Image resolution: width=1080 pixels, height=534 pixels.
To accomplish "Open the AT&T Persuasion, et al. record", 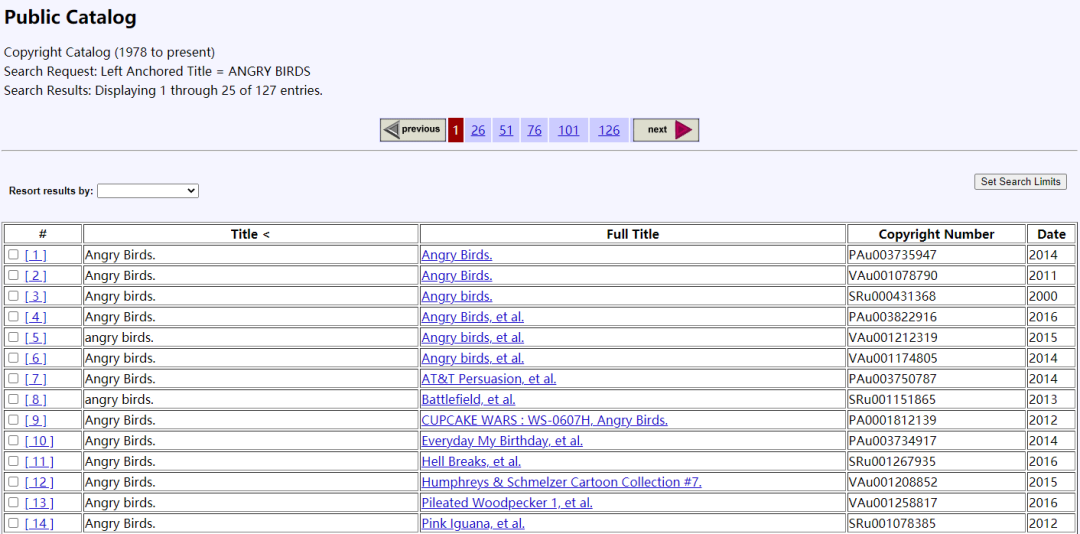I will click(488, 379).
